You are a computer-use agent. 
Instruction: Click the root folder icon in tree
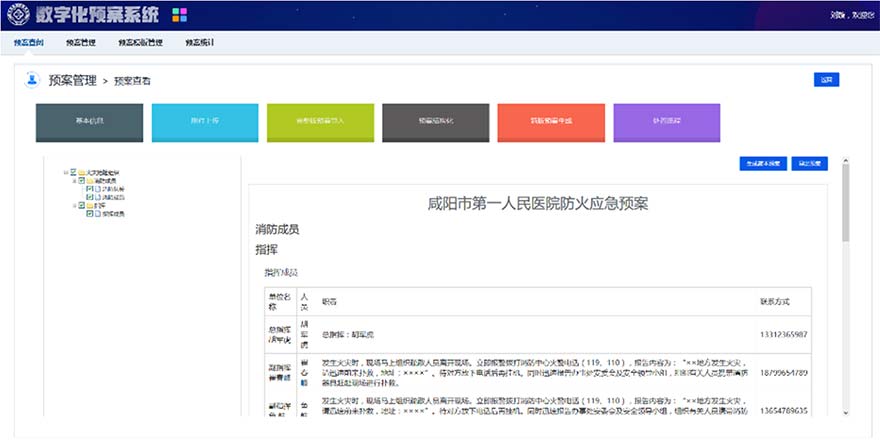coord(81,172)
